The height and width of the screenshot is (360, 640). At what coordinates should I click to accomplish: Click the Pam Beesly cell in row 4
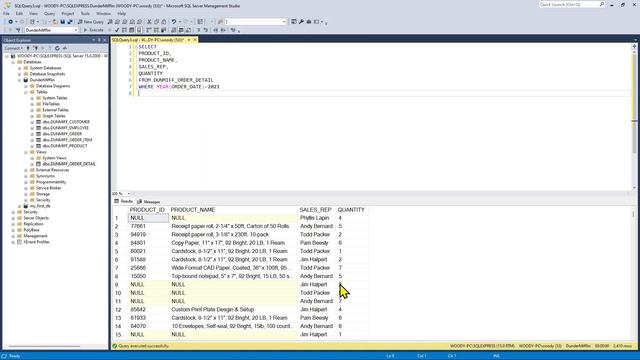[317, 243]
